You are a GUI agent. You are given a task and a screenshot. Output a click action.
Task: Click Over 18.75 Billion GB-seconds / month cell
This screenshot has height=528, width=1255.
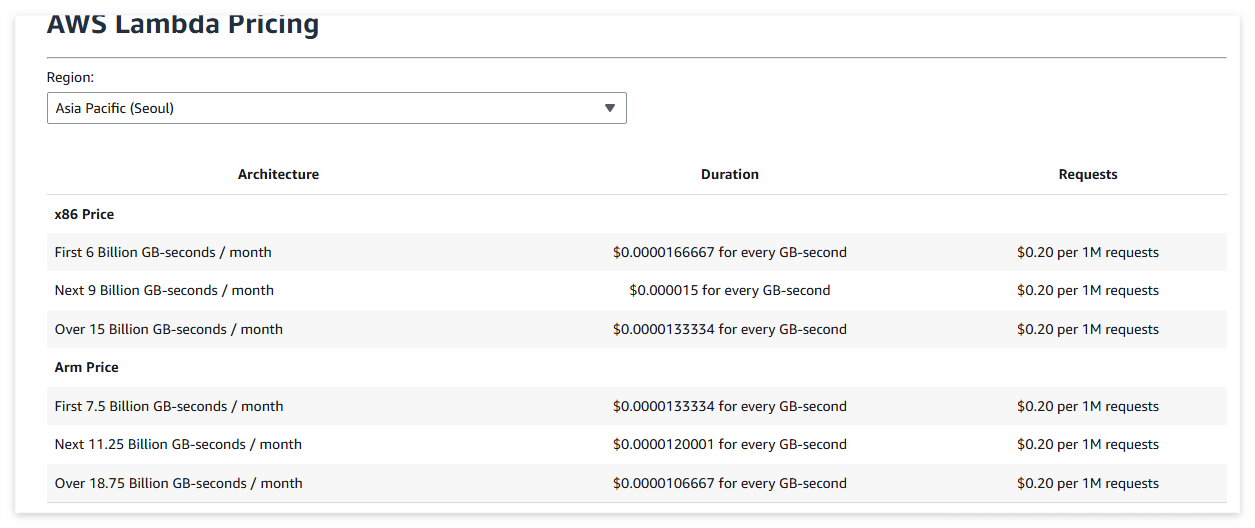point(179,483)
